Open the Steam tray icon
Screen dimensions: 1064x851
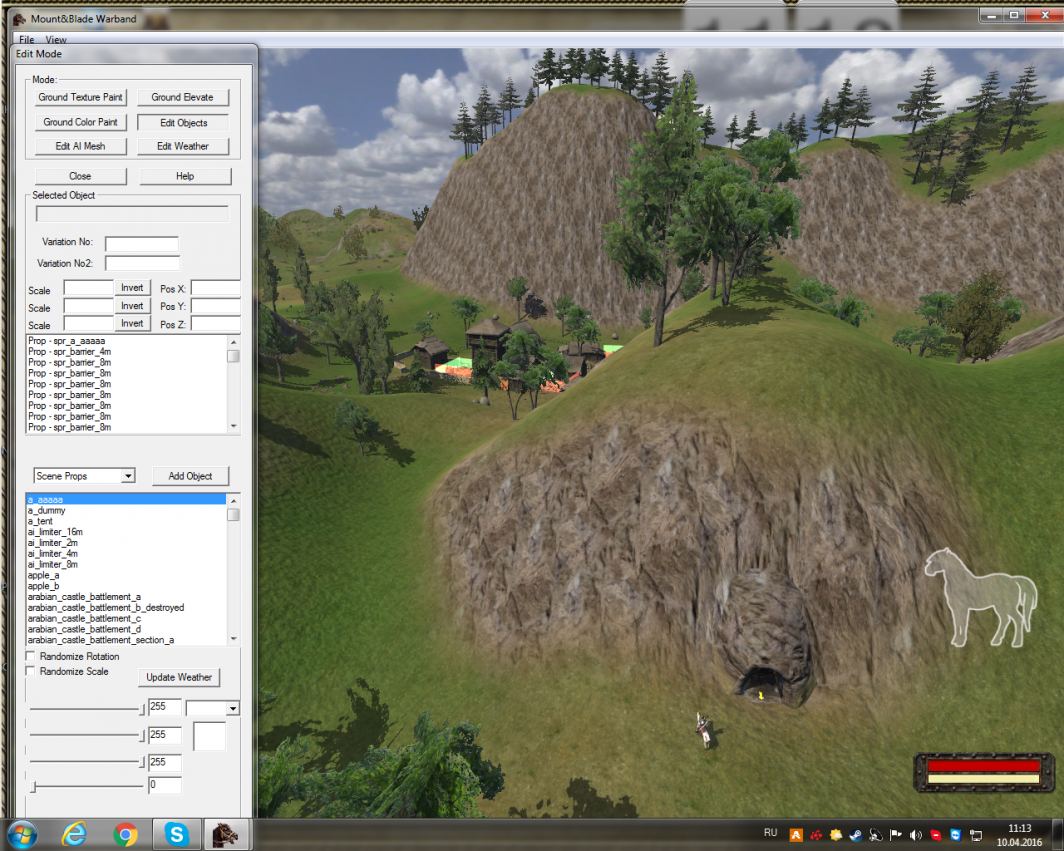856,834
